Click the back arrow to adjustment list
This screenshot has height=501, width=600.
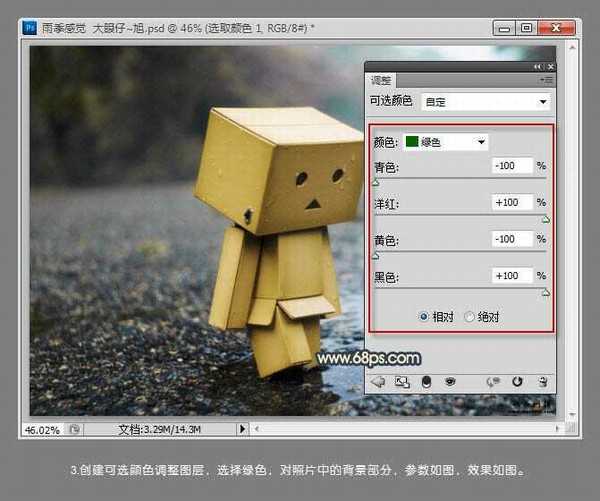tap(379, 381)
